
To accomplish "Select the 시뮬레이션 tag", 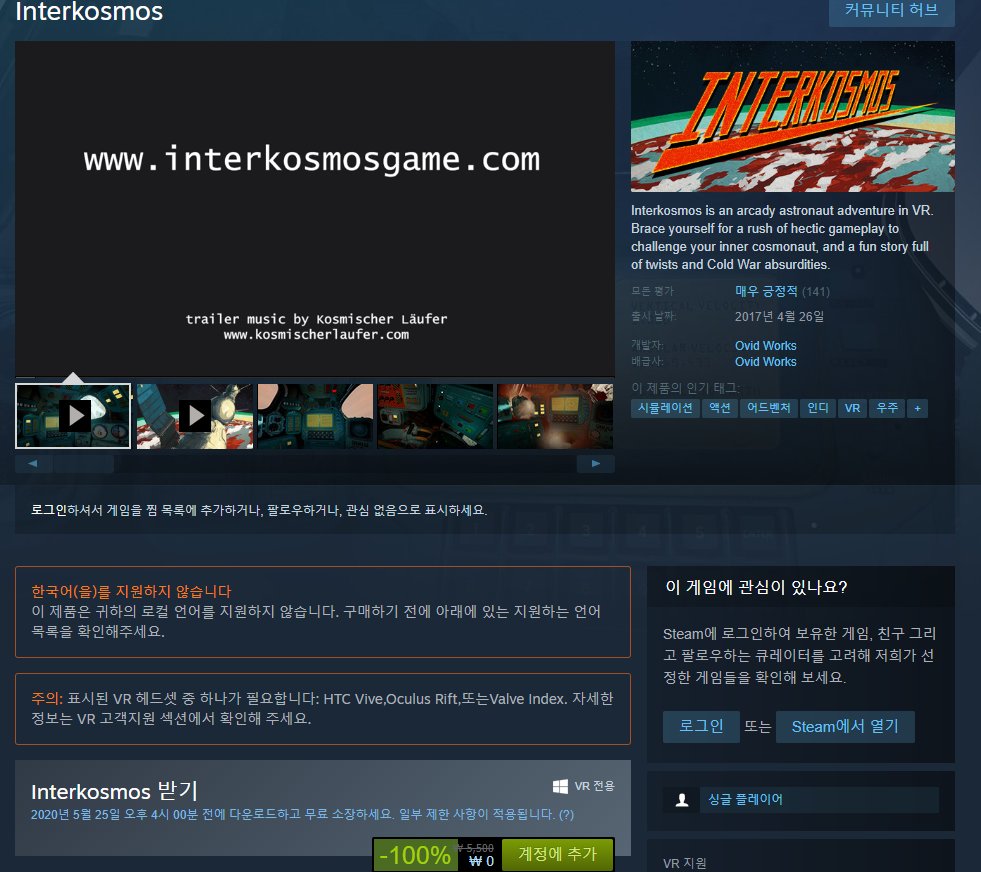I will pos(665,408).
